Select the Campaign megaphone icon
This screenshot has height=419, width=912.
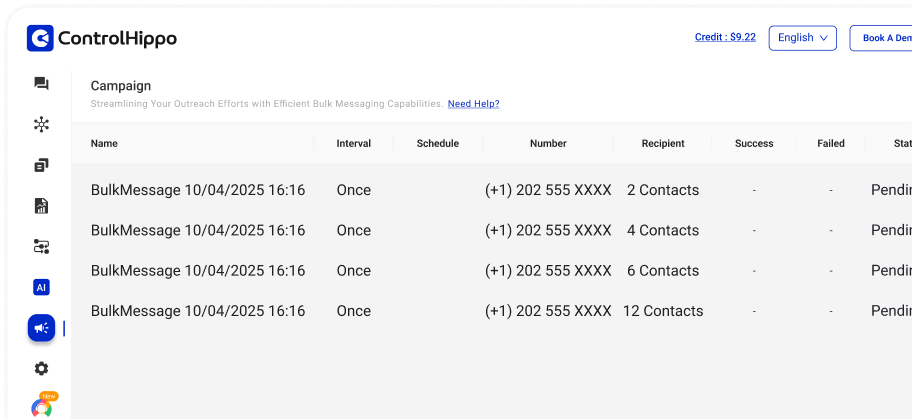(41, 328)
